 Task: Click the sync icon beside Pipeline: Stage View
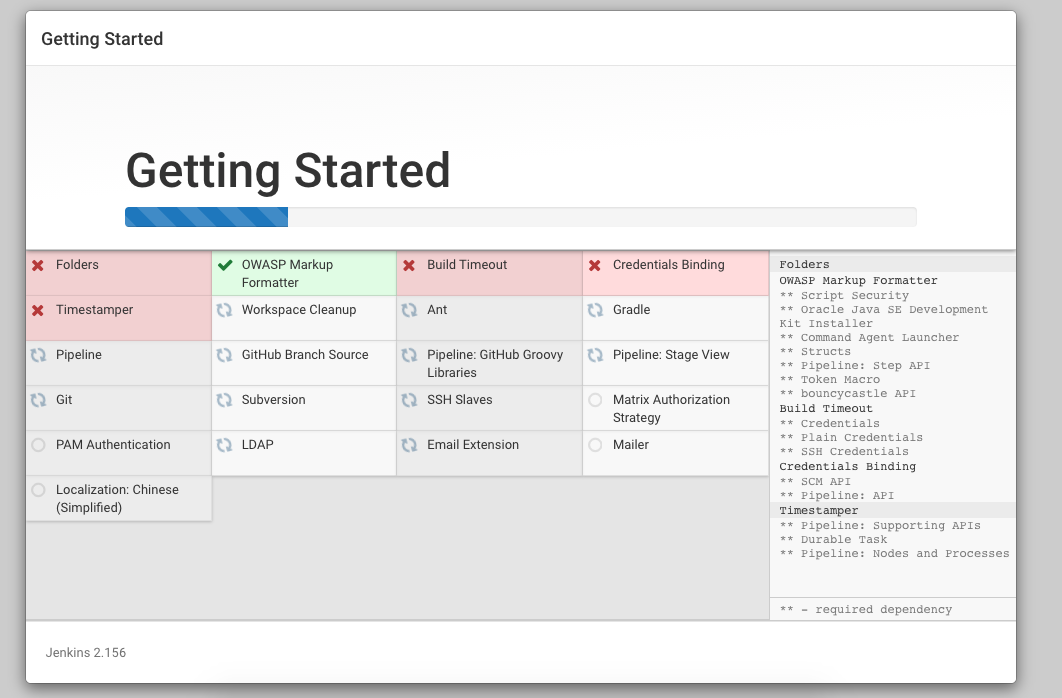pyautogui.click(x=595, y=355)
